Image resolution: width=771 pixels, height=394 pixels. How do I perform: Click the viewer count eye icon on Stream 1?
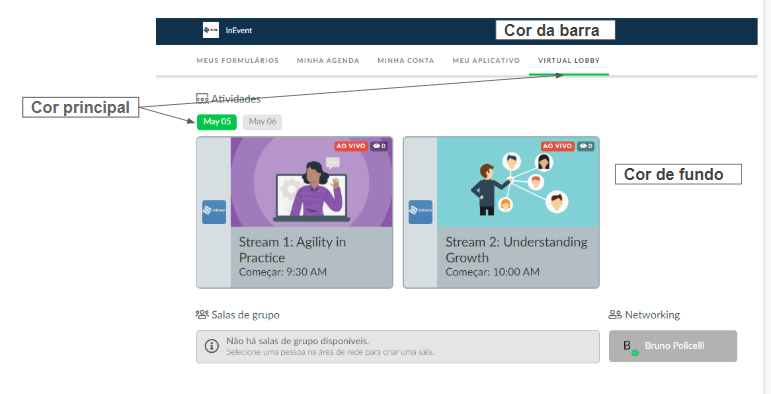[x=376, y=146]
